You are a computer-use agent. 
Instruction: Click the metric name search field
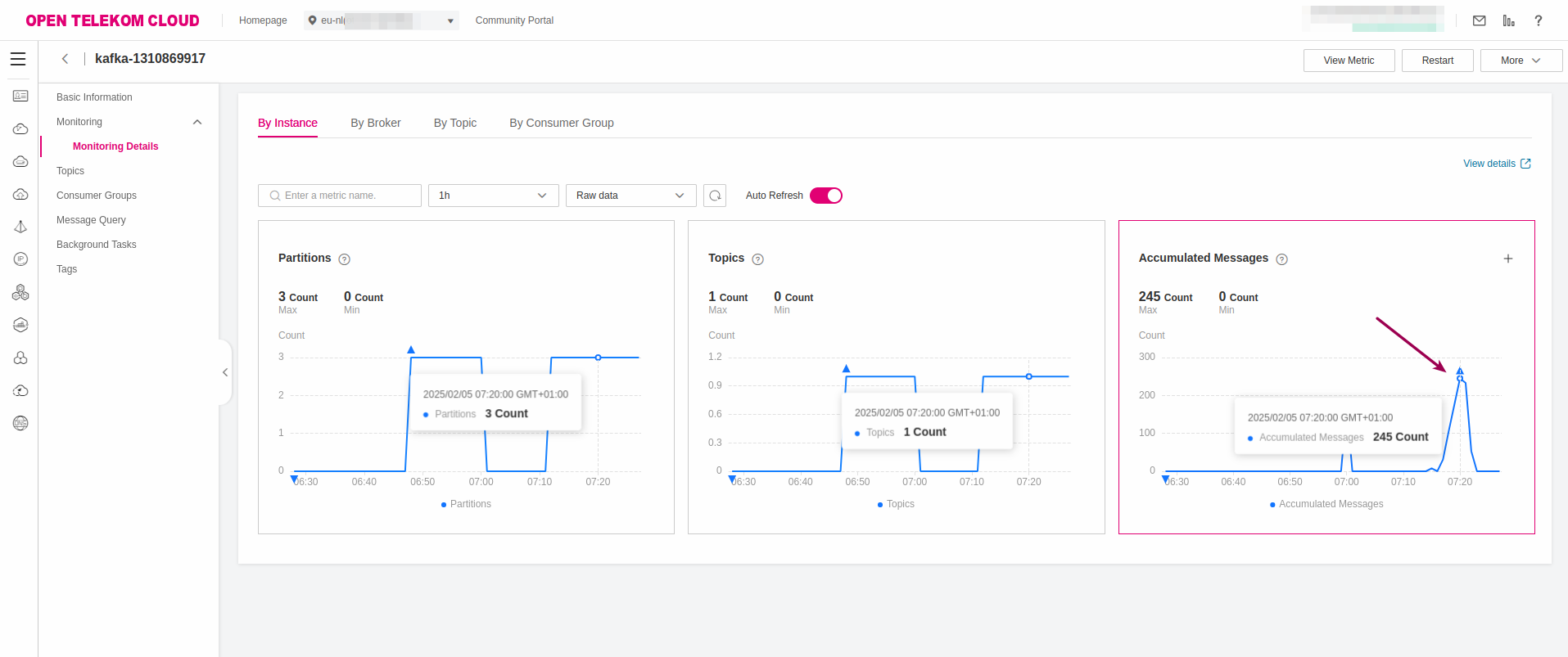point(340,196)
